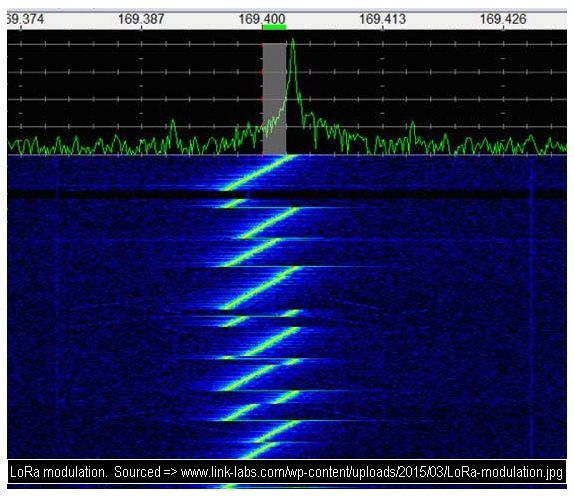Click the 169.387 frequency label
Viewport: 574px width, 496px height.
[141, 19]
